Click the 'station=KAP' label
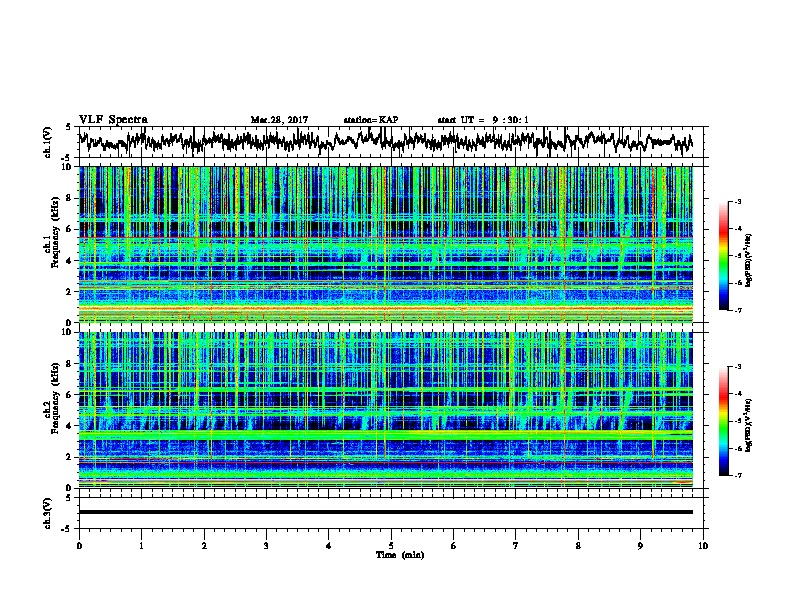The image size is (792, 612). (x=370, y=120)
